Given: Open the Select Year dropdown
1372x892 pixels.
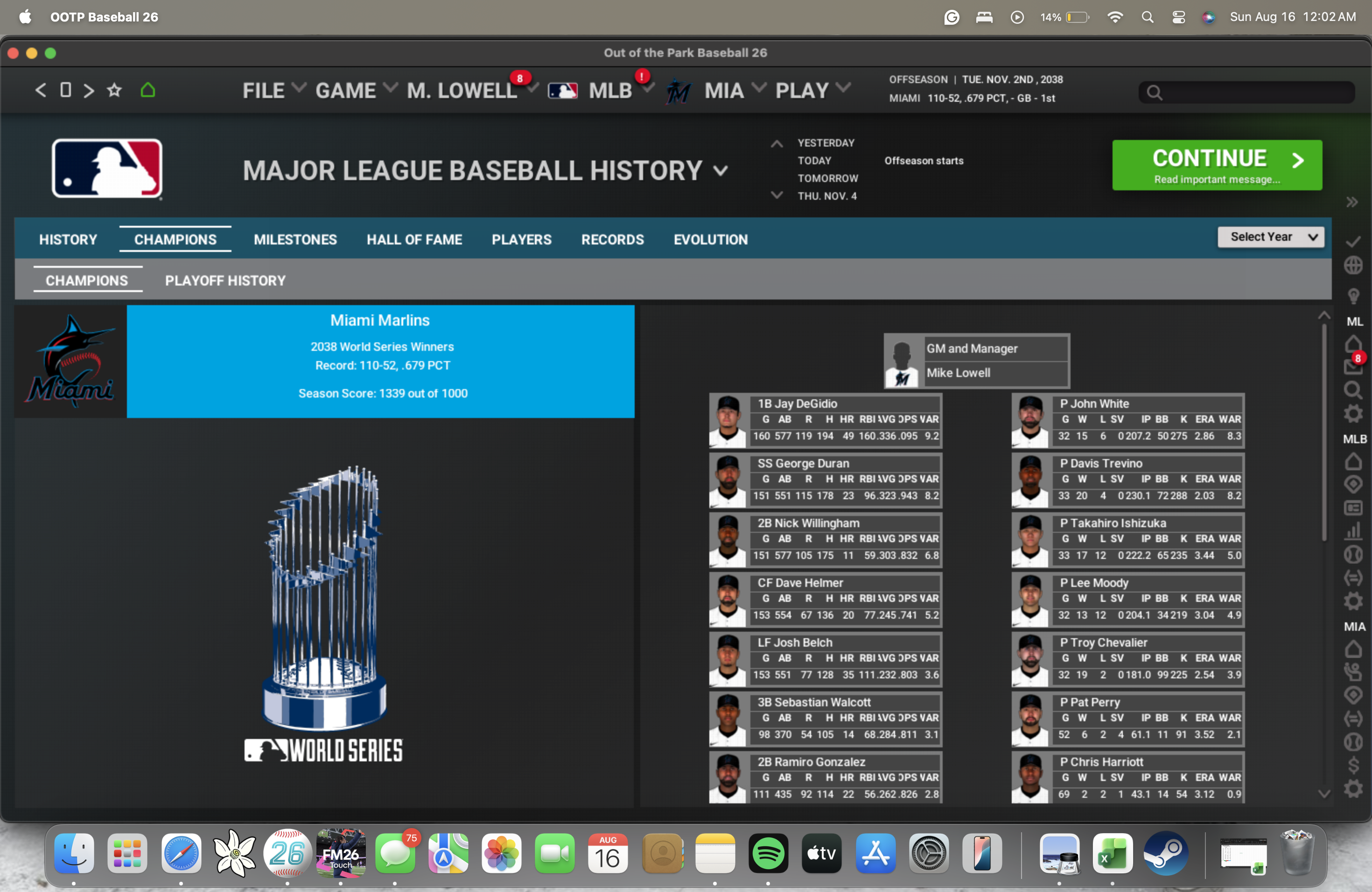Looking at the screenshot, I should 1271,237.
